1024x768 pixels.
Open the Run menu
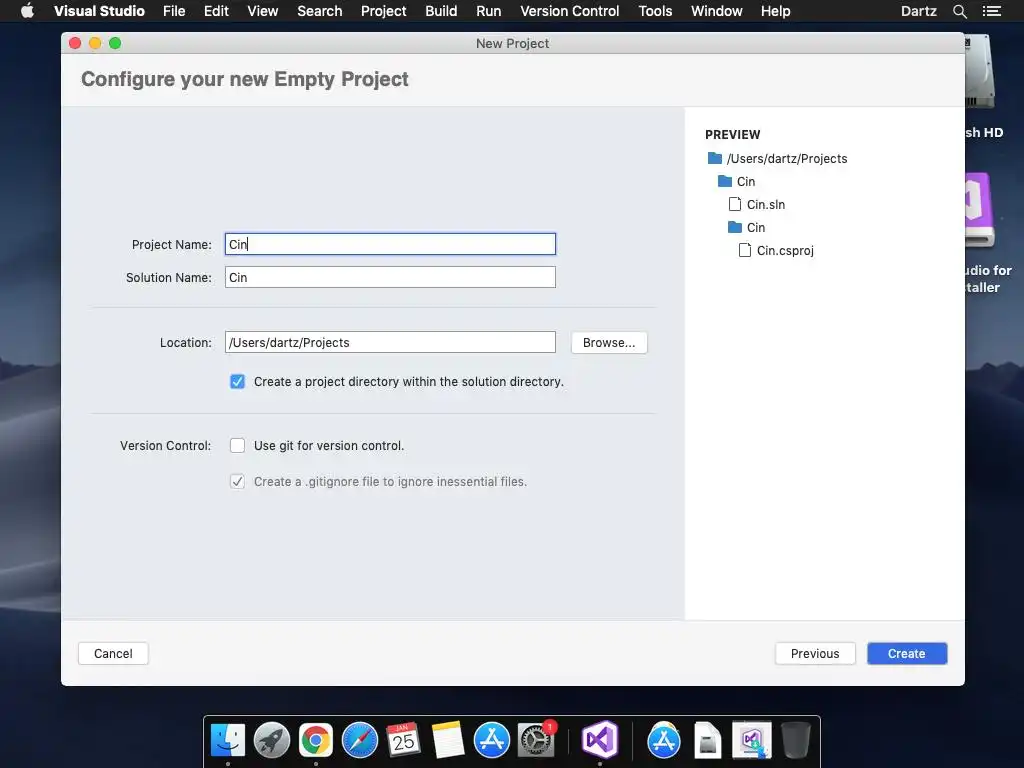coord(488,11)
